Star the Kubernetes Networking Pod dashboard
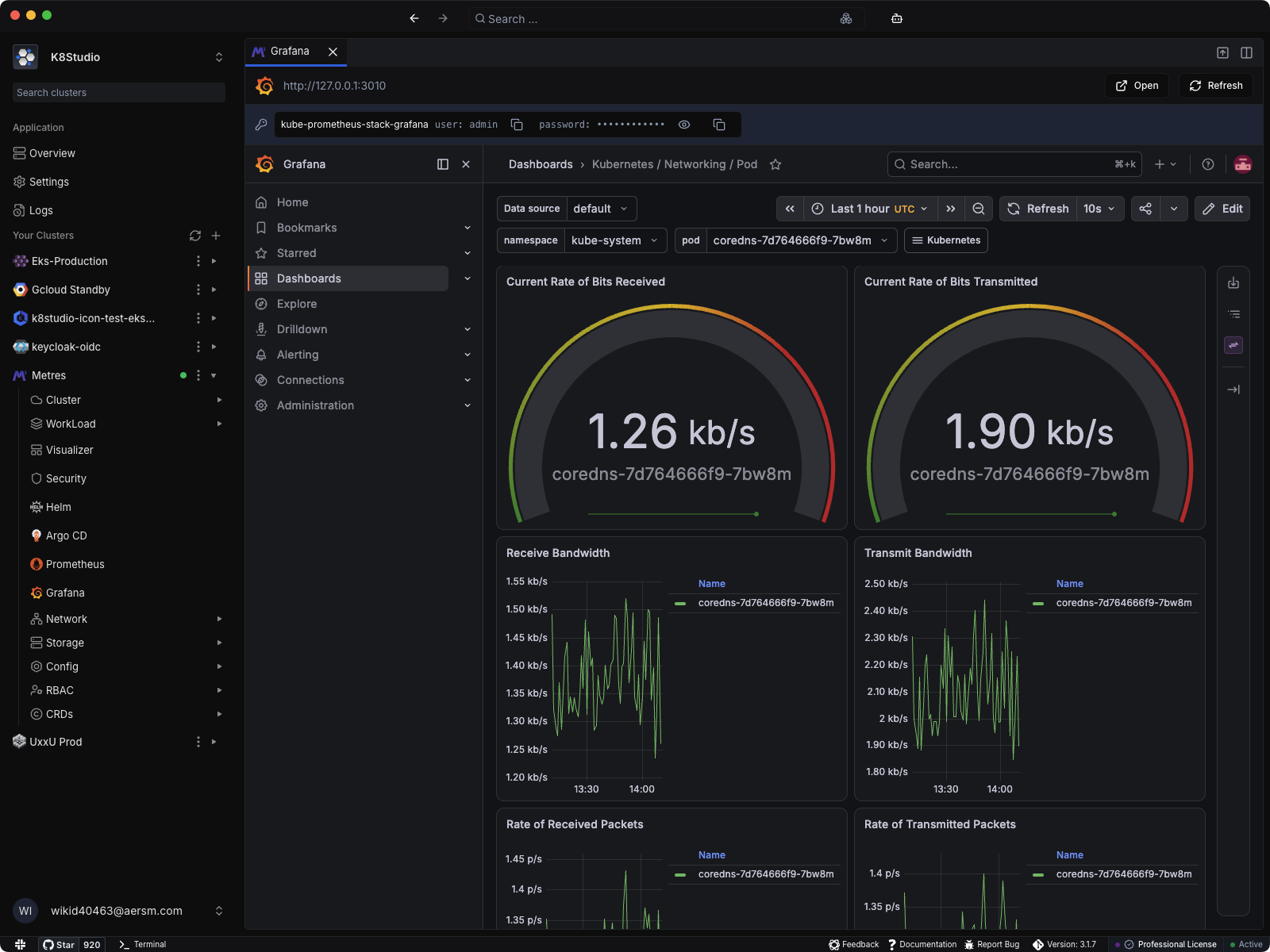Screen dimensions: 1270x952 (775, 164)
